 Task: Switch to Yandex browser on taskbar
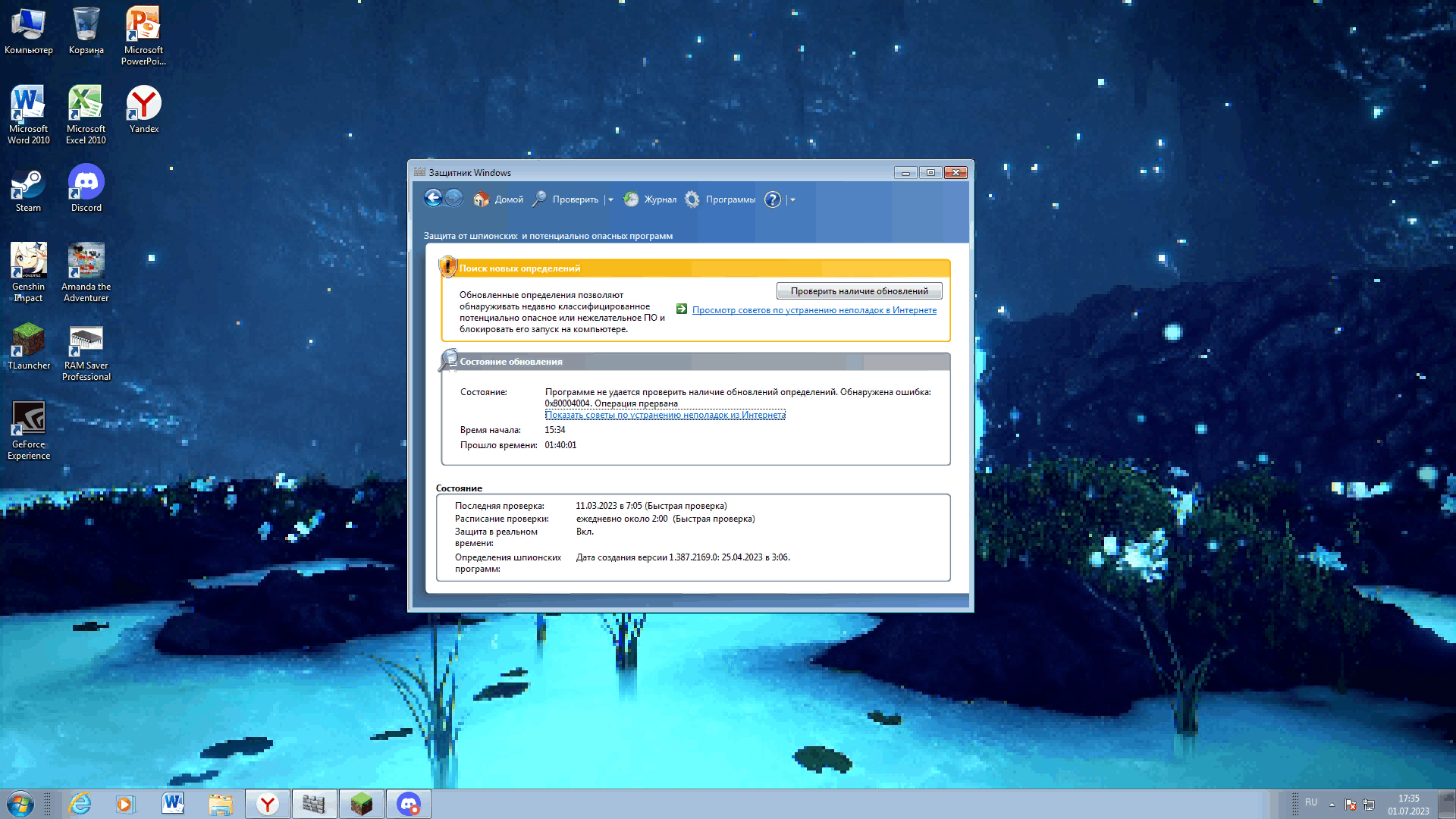point(267,804)
